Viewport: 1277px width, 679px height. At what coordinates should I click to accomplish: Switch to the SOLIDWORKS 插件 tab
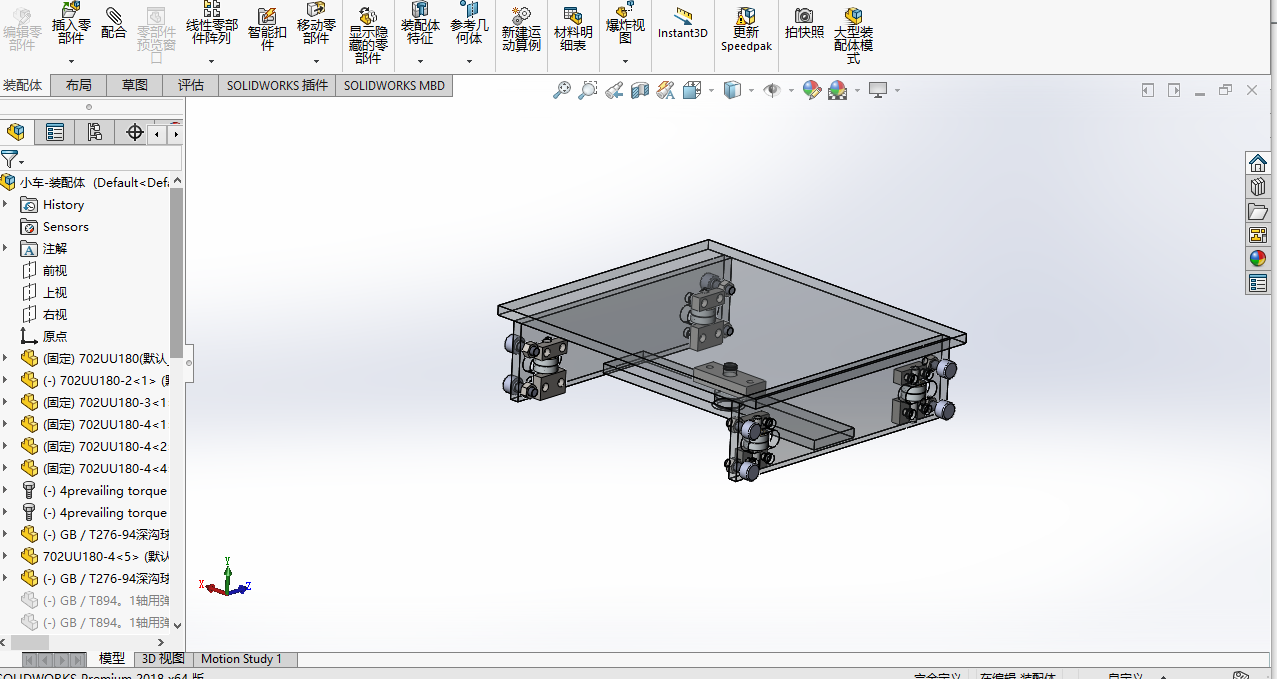point(277,86)
